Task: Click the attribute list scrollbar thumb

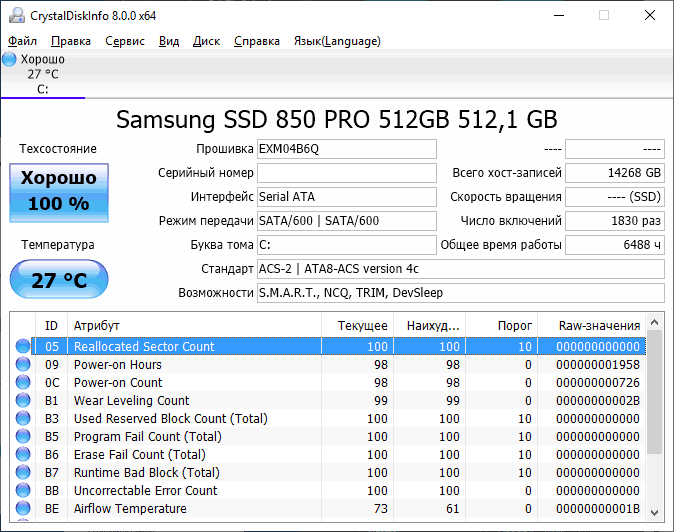Action: point(655,392)
